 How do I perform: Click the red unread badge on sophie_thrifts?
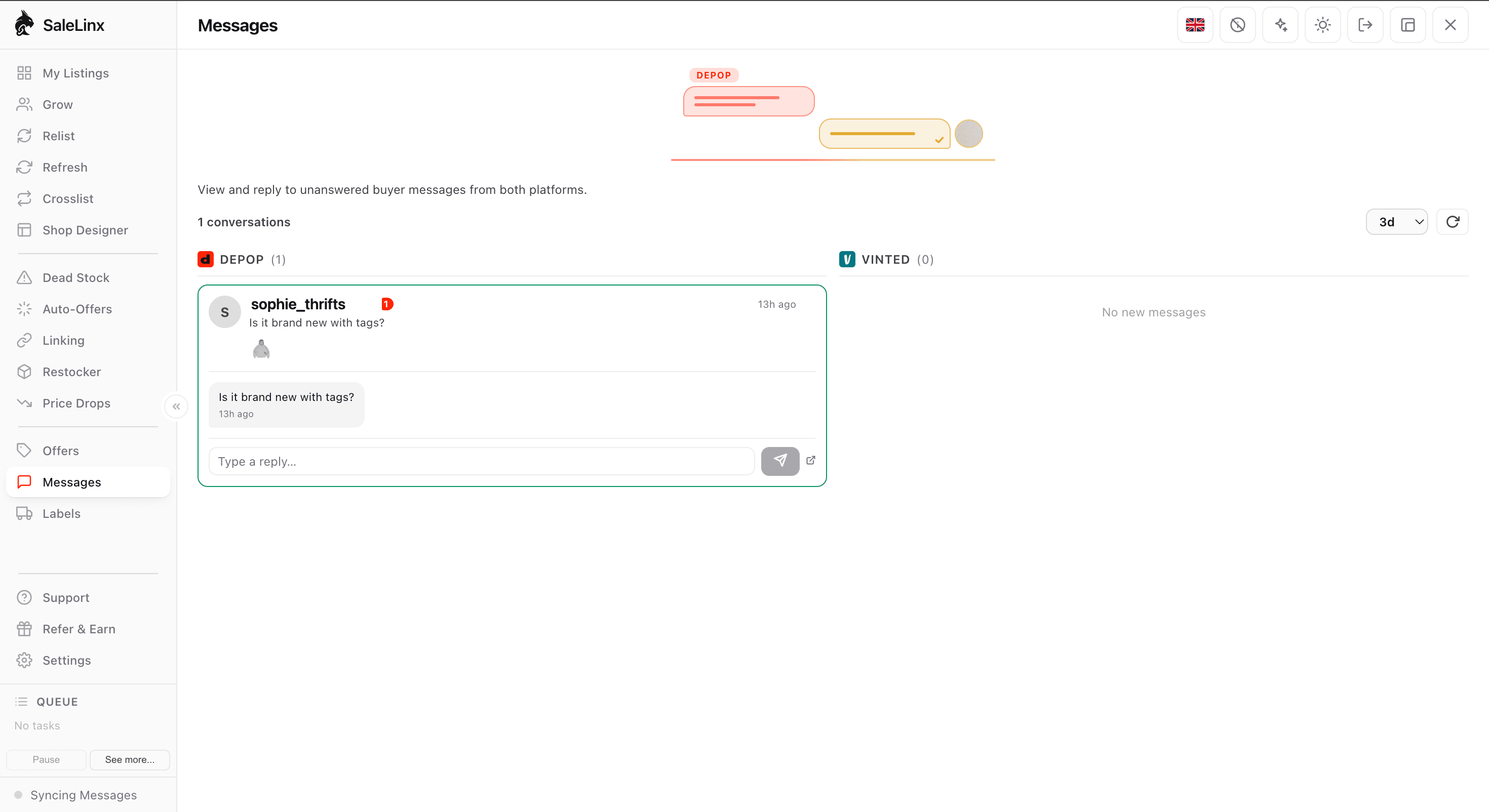coord(387,304)
